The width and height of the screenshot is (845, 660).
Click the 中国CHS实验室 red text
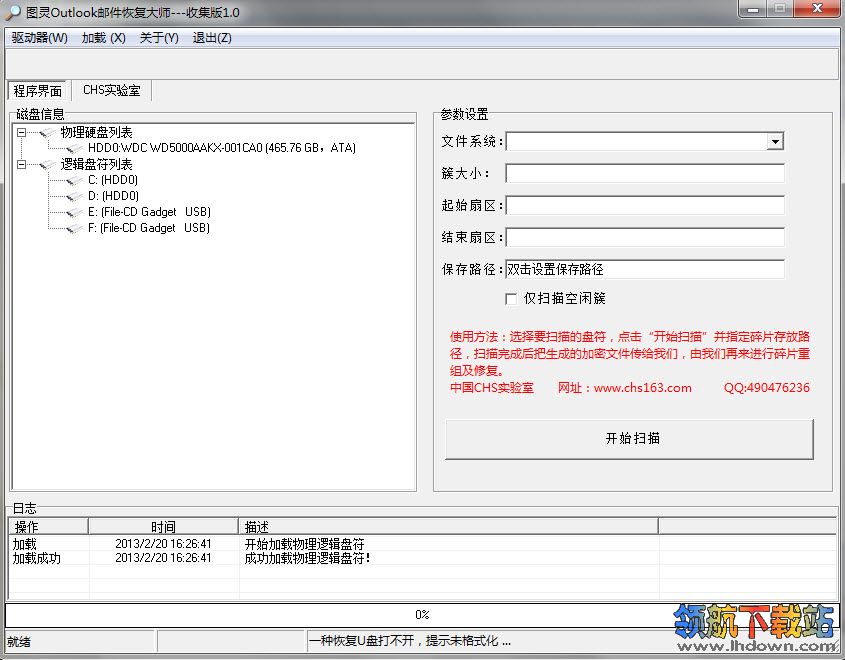point(492,388)
